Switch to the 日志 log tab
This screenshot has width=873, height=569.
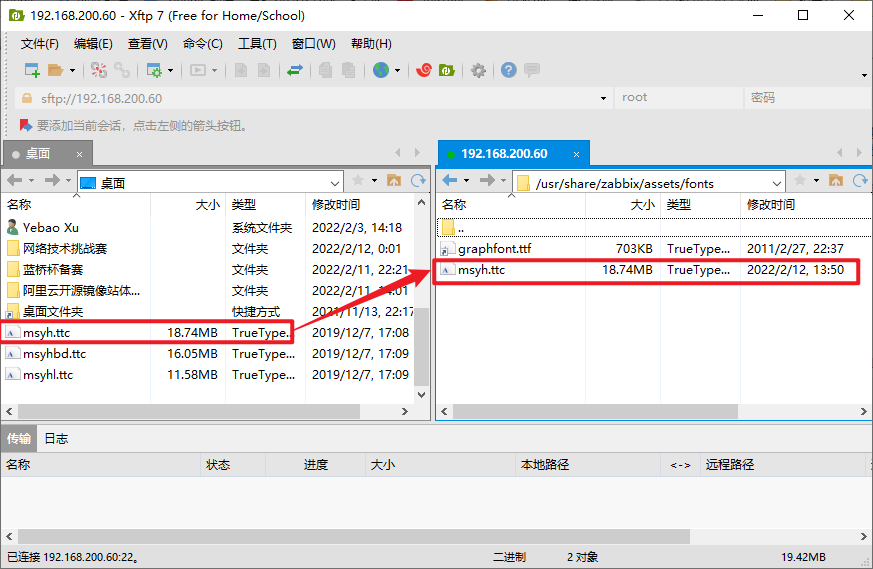tap(56, 439)
